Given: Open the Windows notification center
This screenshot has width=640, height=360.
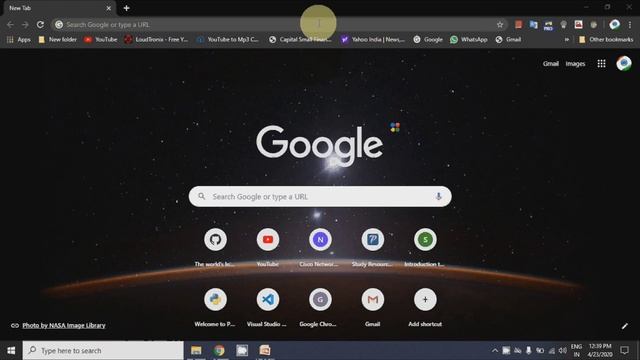Looking at the screenshot, I should pos(624,350).
